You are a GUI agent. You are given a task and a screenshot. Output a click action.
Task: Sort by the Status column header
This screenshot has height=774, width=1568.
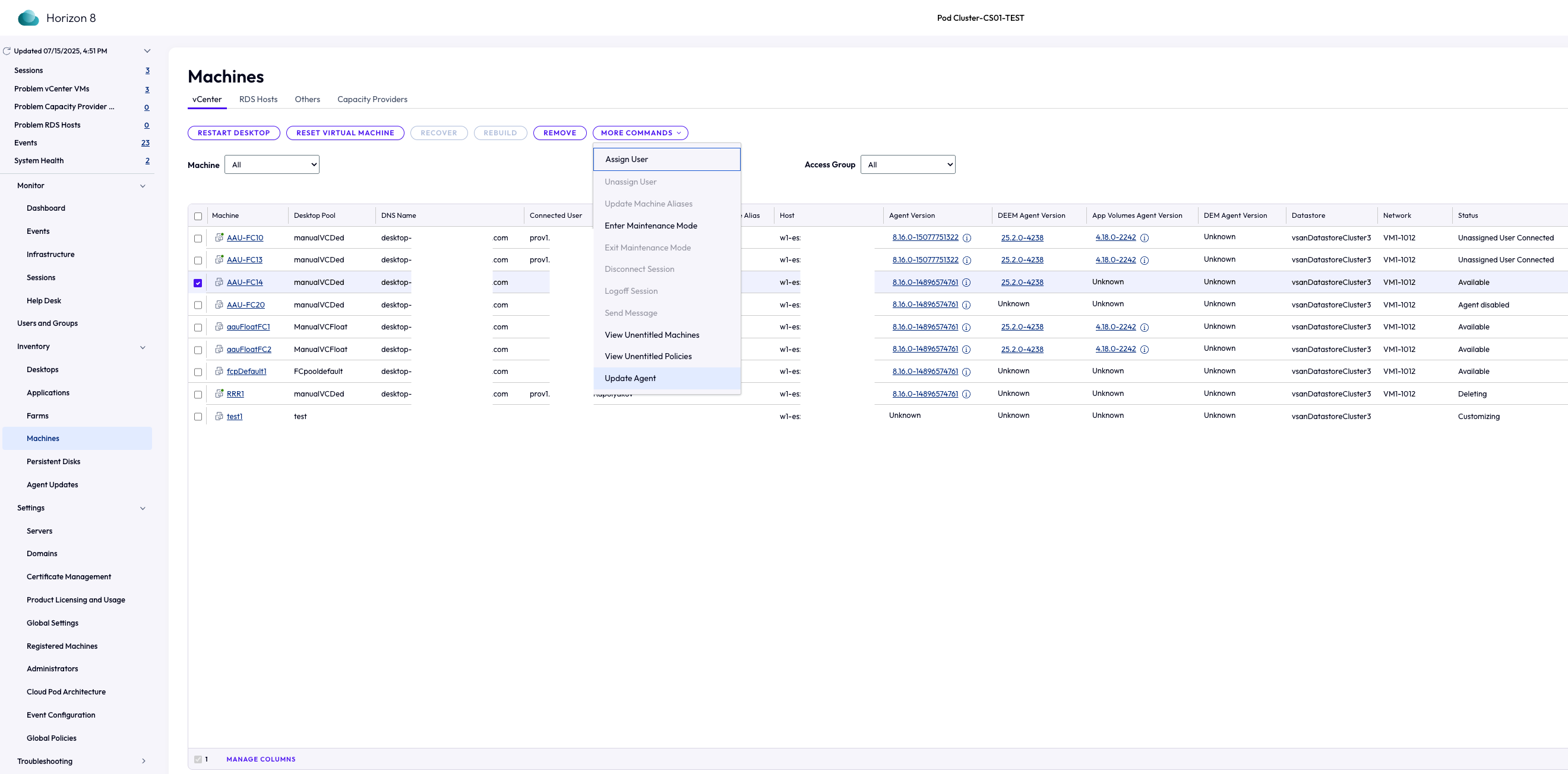1468,215
